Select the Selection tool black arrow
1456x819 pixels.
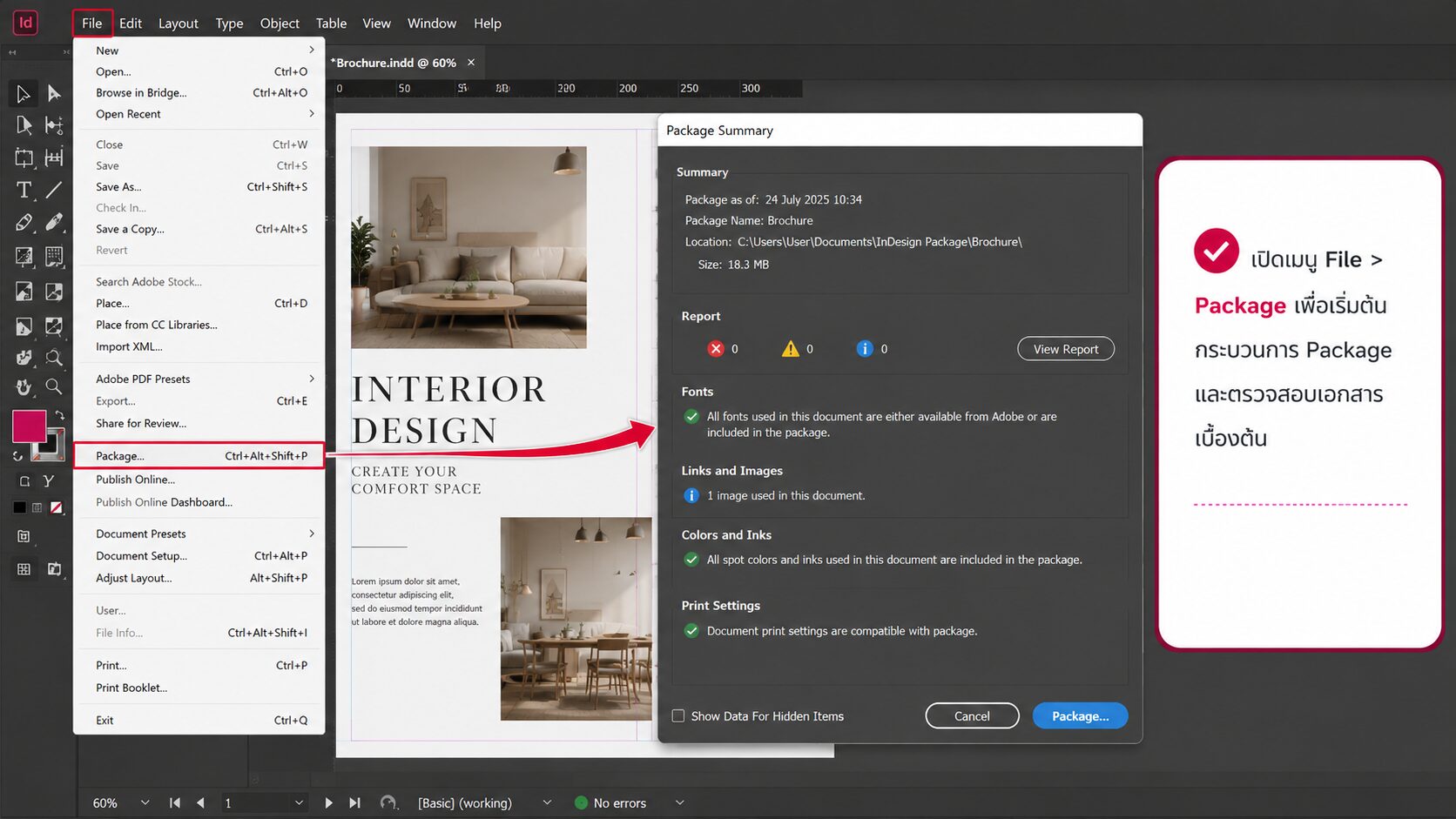coord(24,93)
